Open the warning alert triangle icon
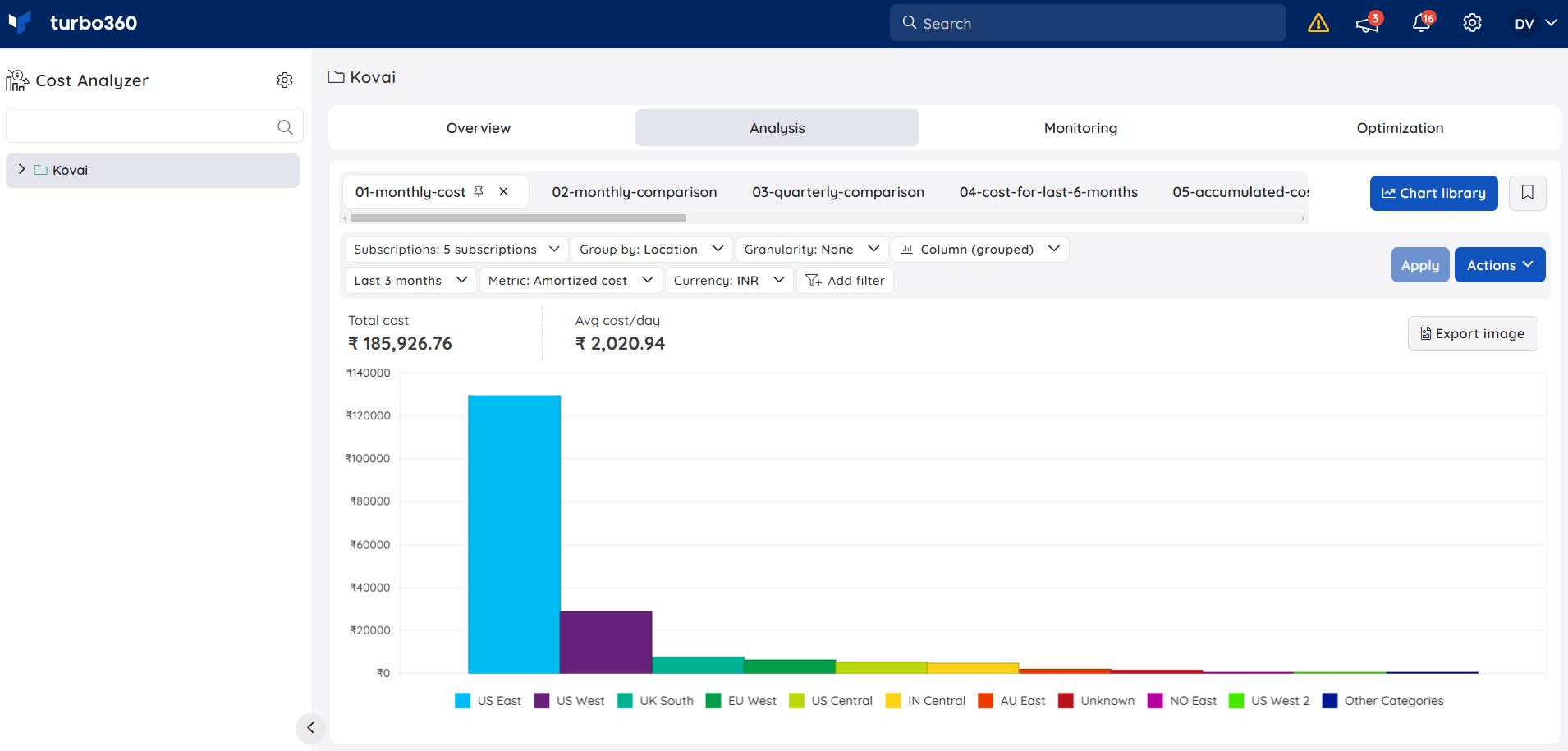The width and height of the screenshot is (1568, 751). [x=1318, y=23]
